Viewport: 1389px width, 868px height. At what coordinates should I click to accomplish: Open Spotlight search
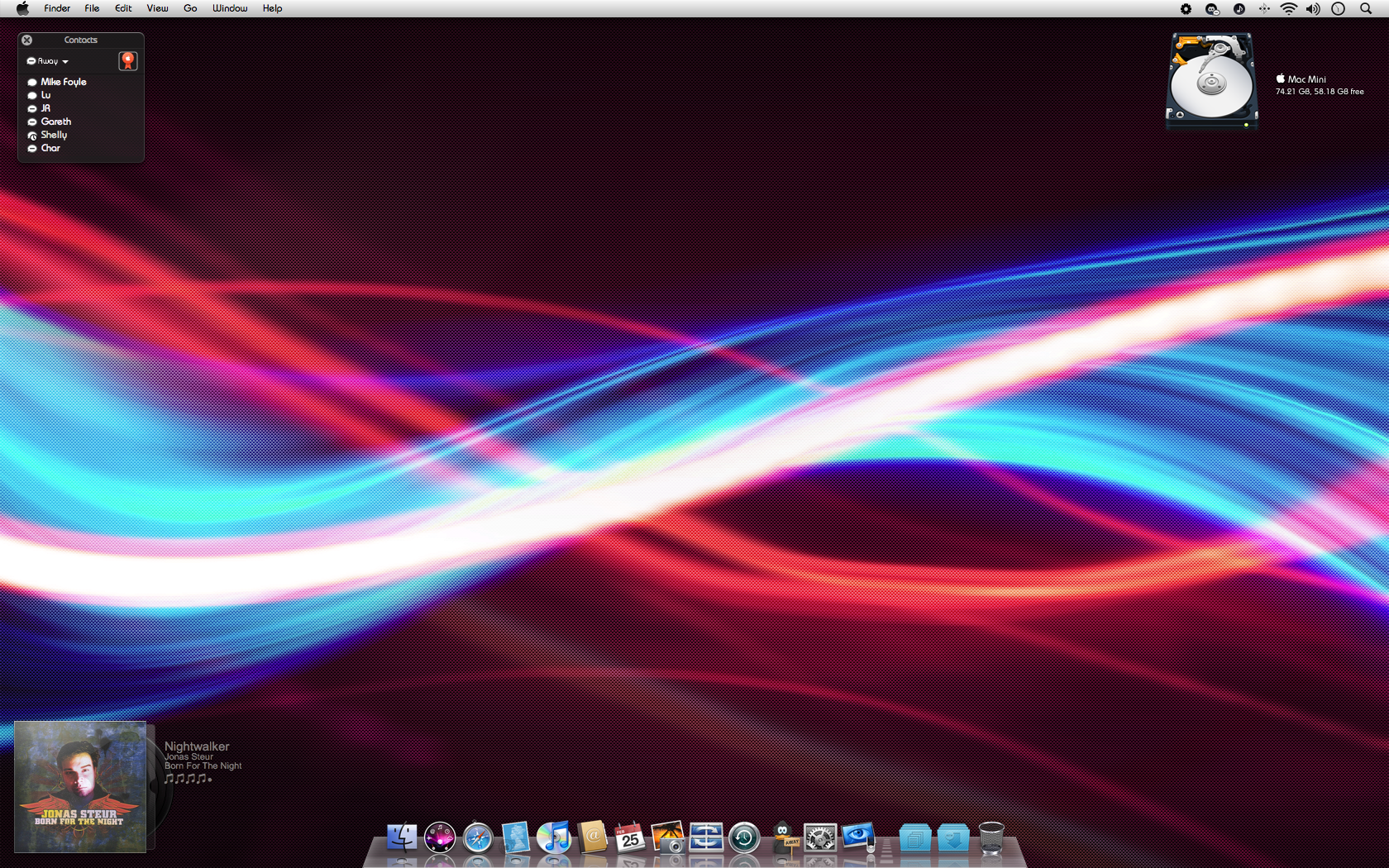[x=1366, y=8]
